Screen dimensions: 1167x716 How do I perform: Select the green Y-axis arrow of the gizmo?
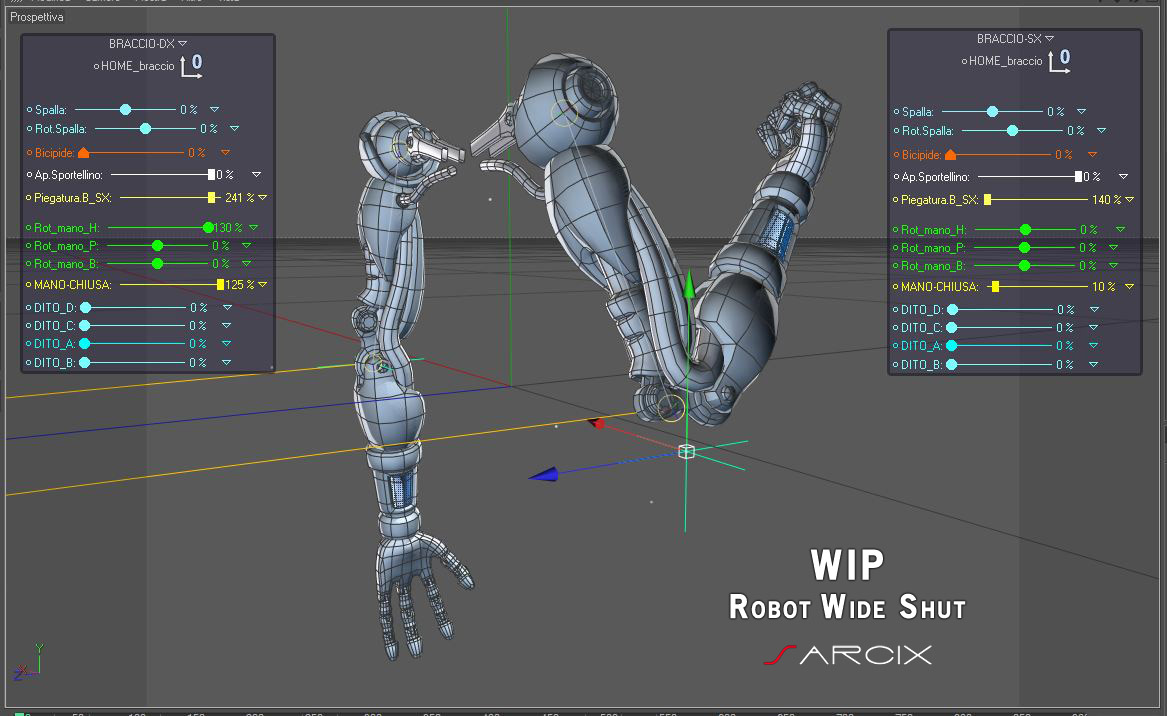pyautogui.click(x=689, y=286)
